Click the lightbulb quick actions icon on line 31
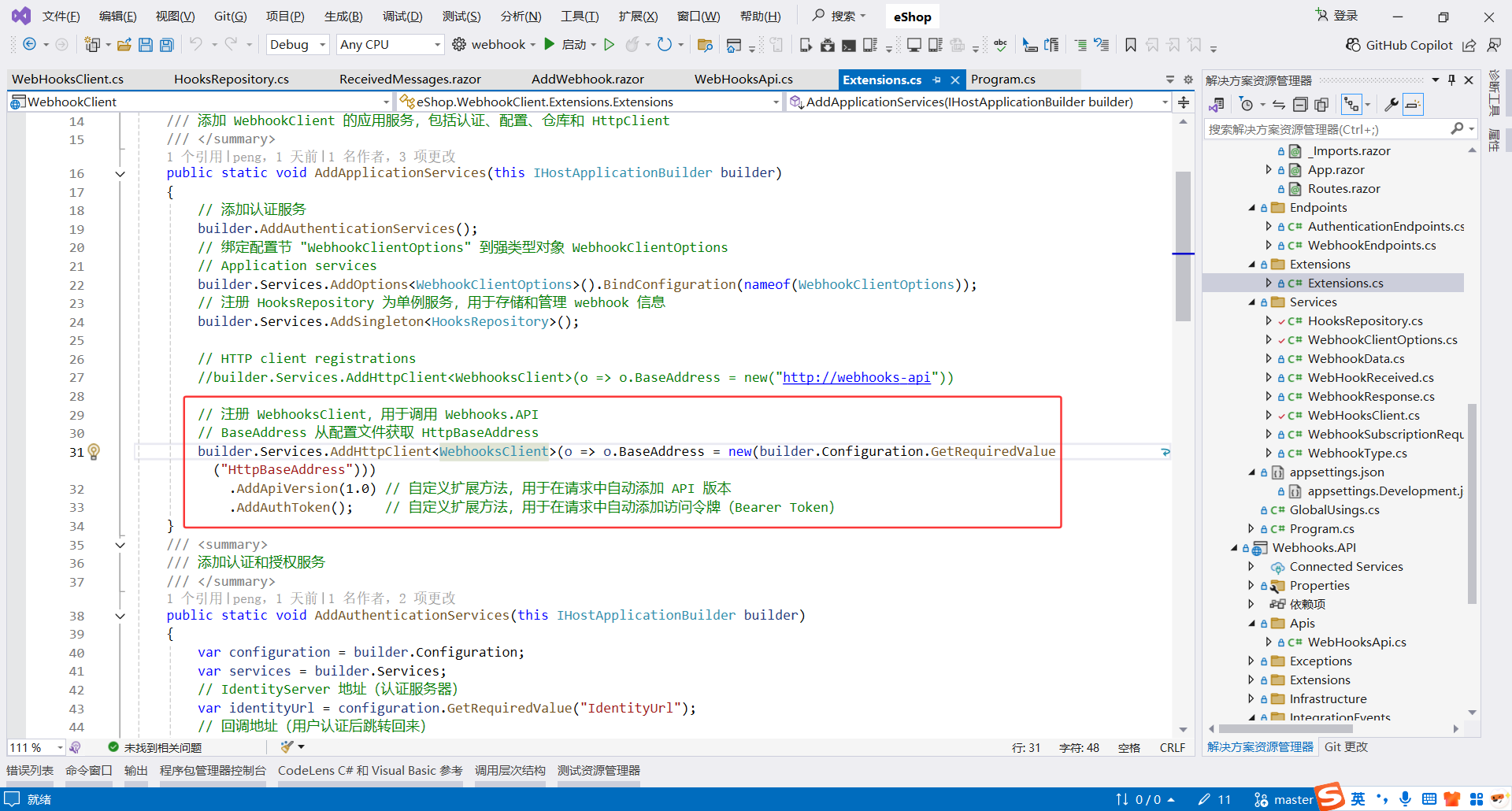Screen dimensions: 1512x811 tap(94, 452)
